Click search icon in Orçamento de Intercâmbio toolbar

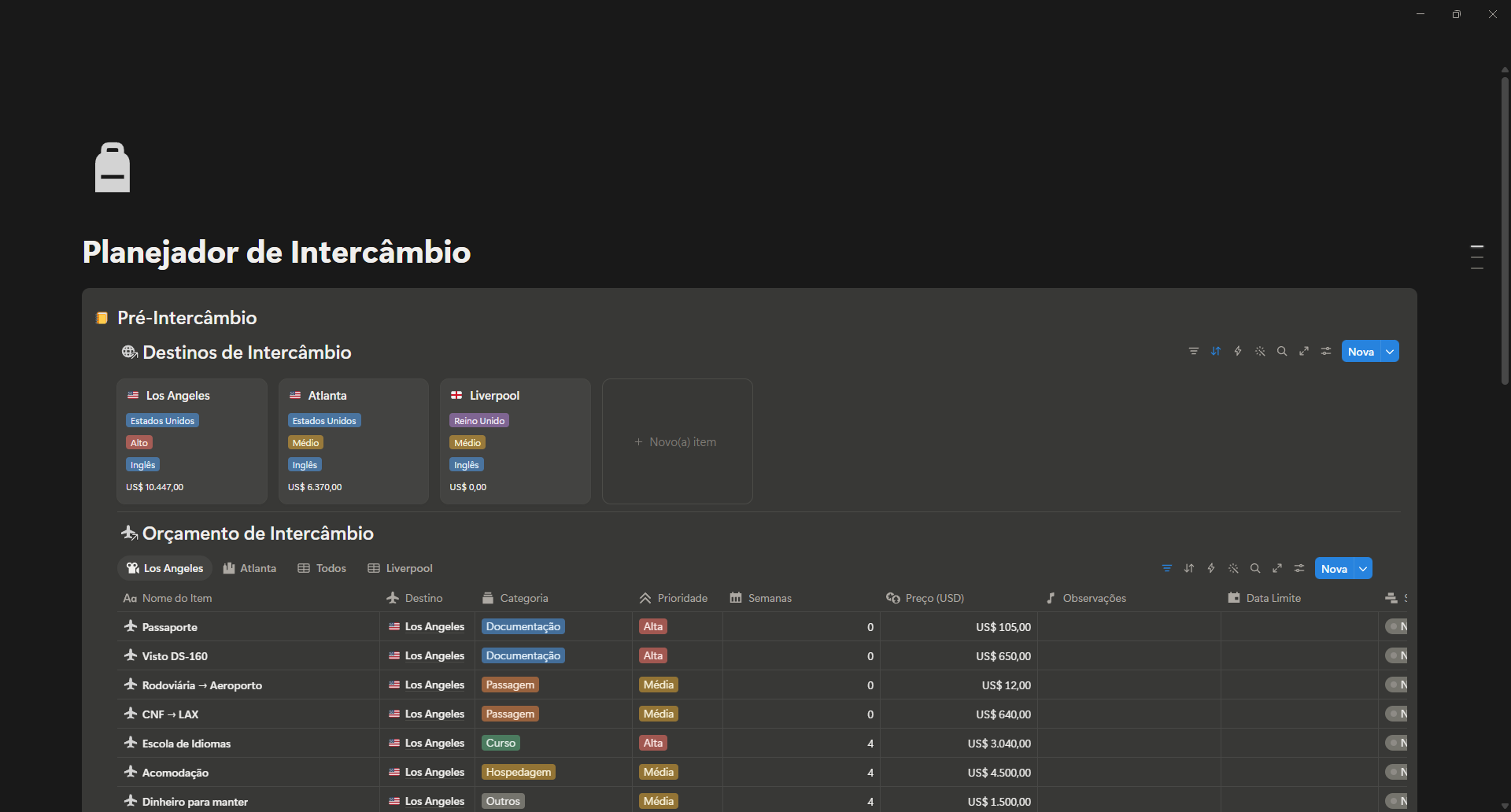coord(1255,569)
